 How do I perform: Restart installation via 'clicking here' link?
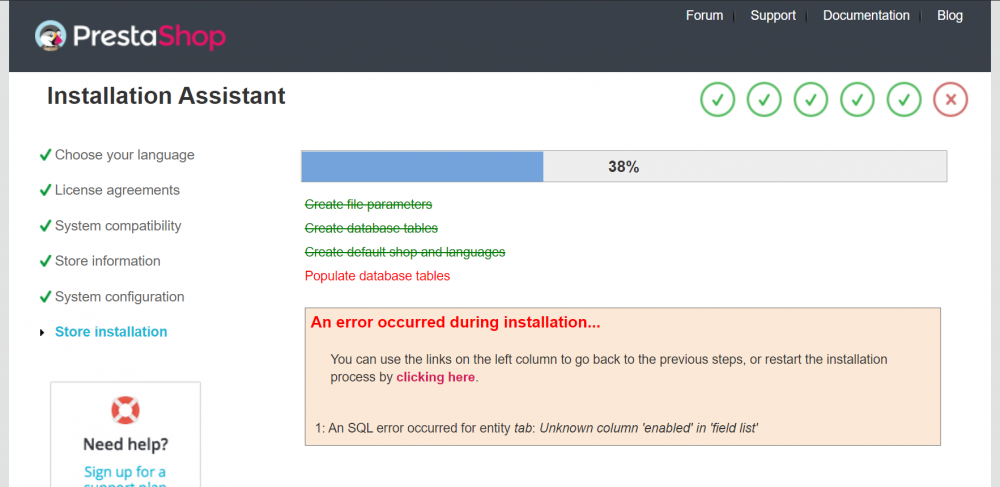pos(436,377)
